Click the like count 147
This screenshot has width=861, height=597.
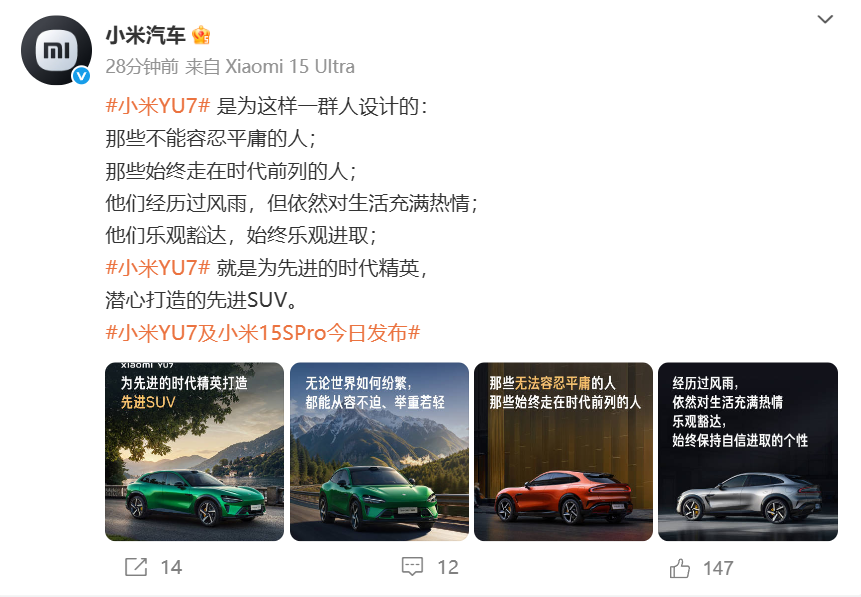point(718,568)
